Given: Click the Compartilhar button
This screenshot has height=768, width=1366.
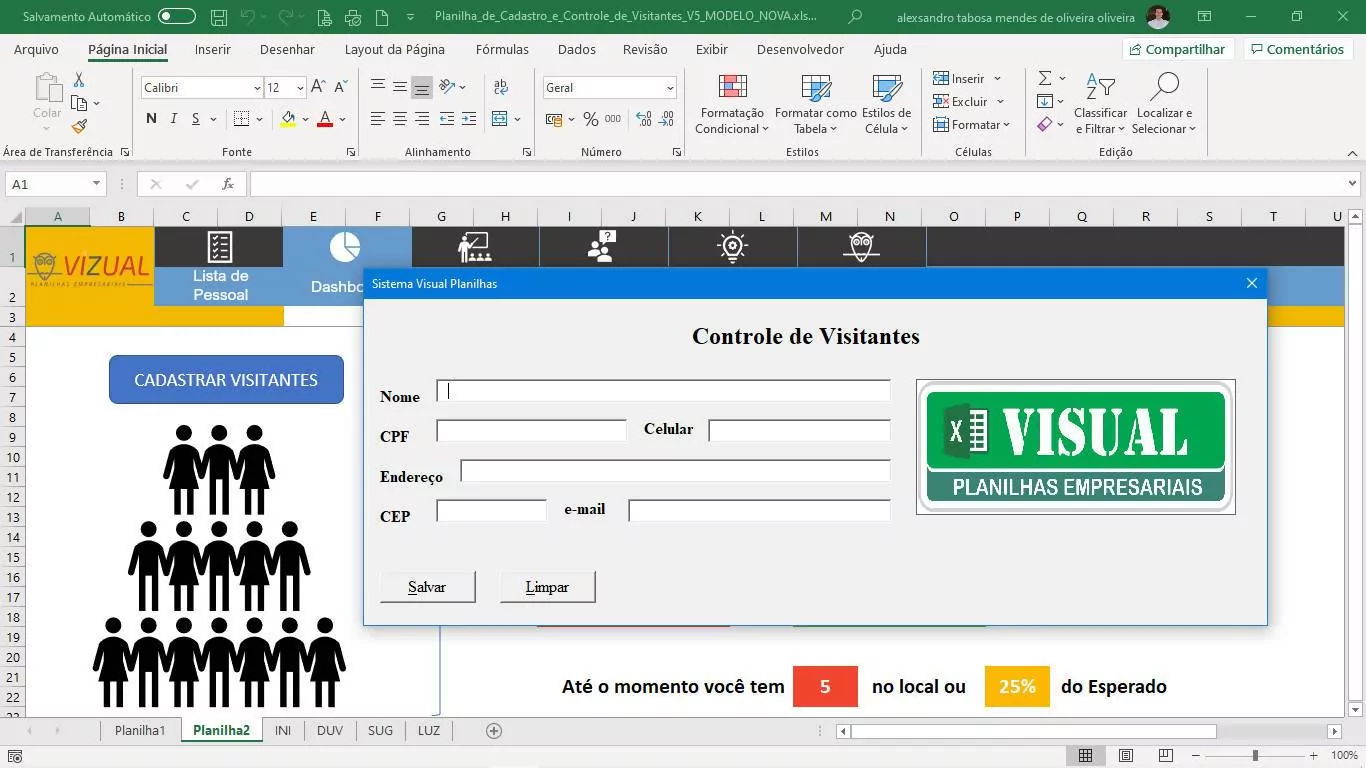Looking at the screenshot, I should [x=1179, y=49].
